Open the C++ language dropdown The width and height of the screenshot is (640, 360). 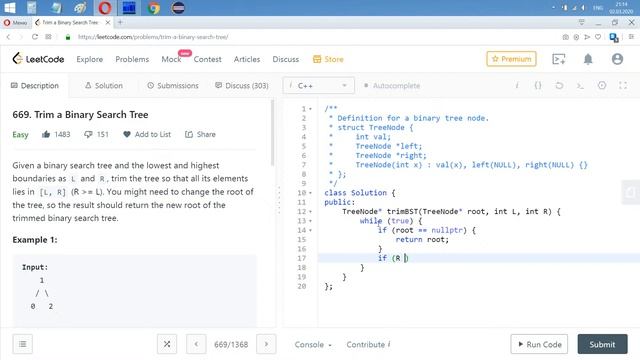coord(318,86)
